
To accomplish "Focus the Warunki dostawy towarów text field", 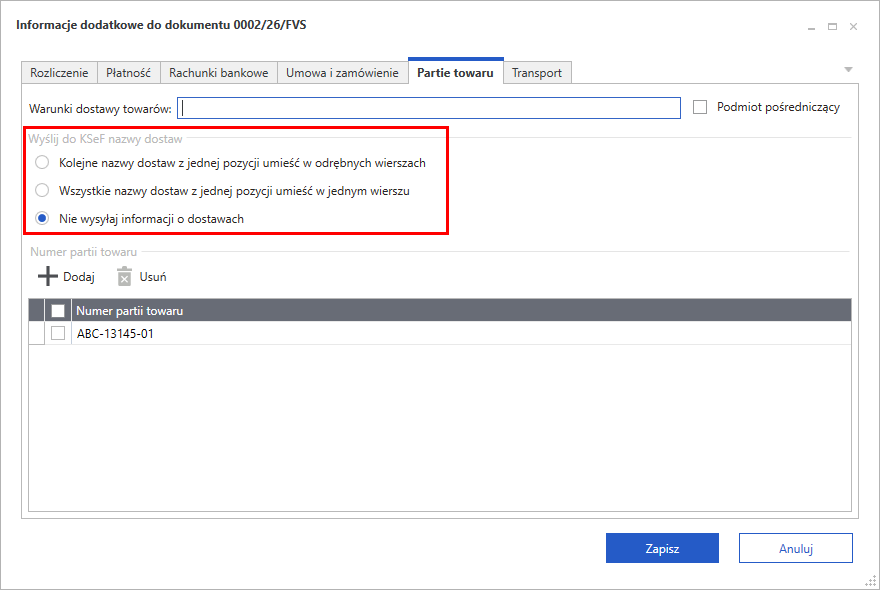I will click(430, 107).
